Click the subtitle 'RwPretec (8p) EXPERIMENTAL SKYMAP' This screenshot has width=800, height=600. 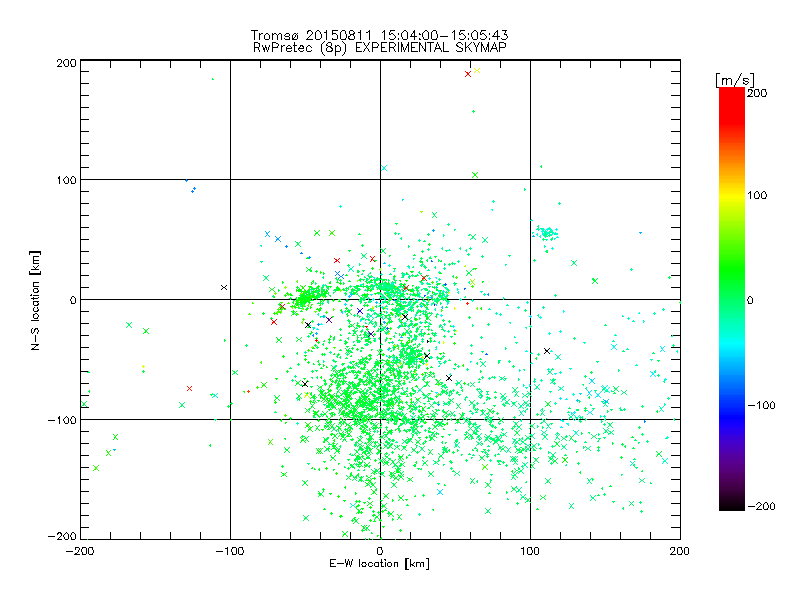tap(380, 48)
